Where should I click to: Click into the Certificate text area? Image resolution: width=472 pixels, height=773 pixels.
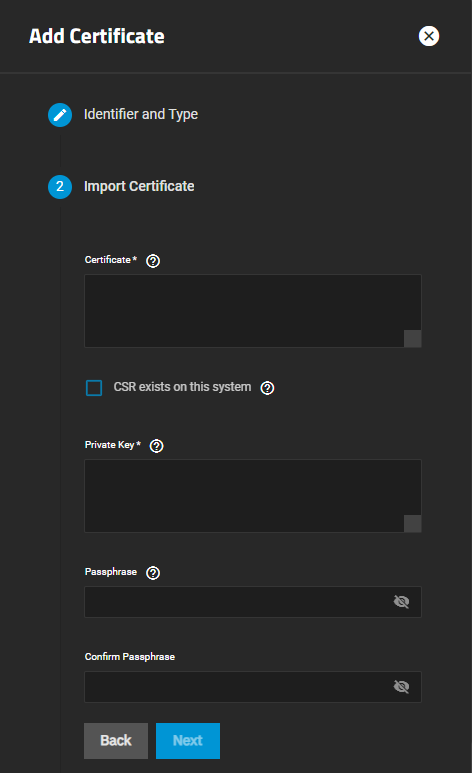[x=253, y=311]
